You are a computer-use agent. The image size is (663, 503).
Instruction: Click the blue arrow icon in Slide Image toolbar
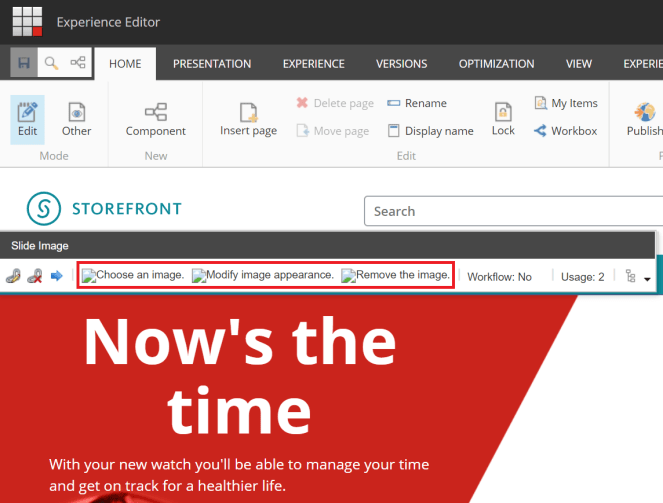tap(57, 276)
